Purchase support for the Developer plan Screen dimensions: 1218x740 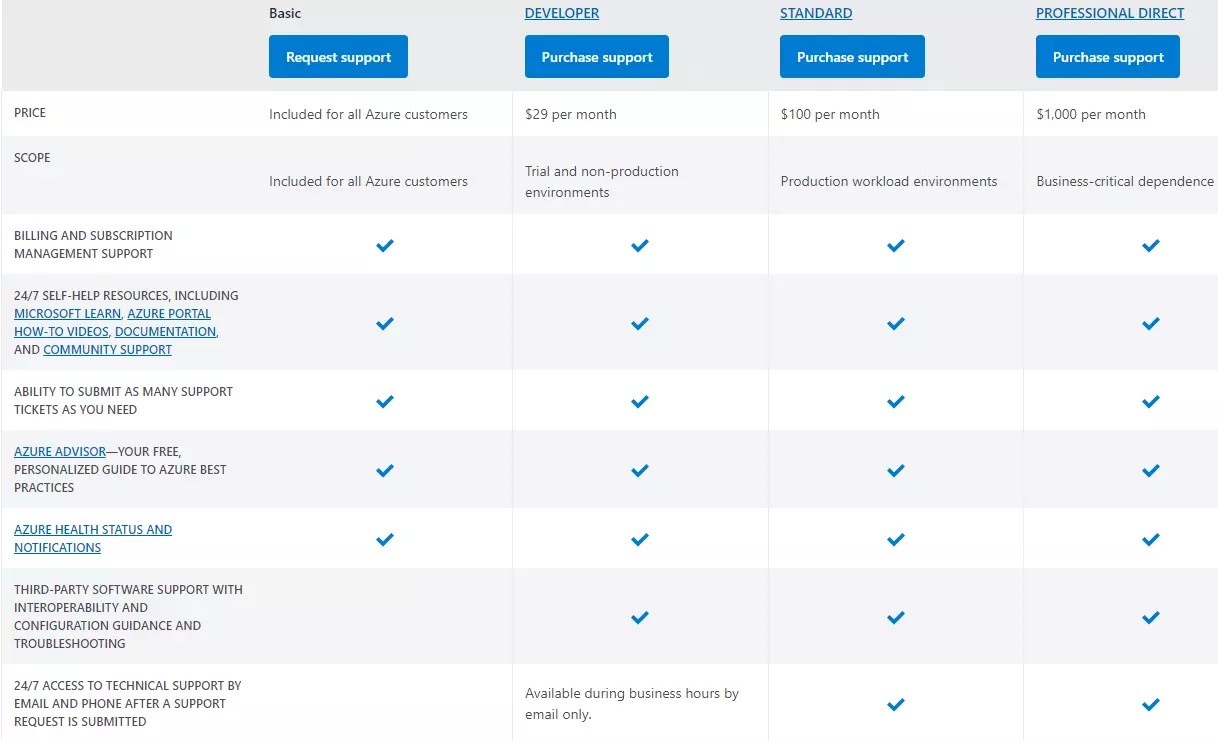pyautogui.click(x=596, y=57)
